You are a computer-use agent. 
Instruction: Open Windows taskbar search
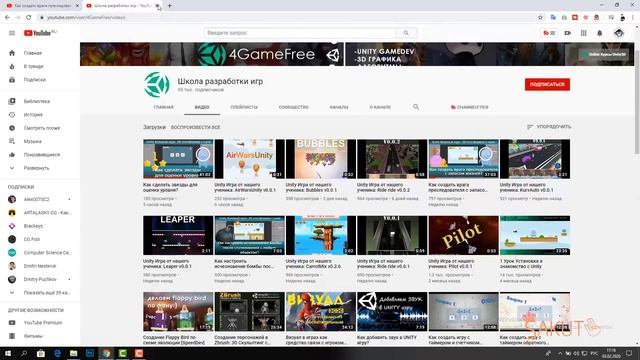point(24,353)
